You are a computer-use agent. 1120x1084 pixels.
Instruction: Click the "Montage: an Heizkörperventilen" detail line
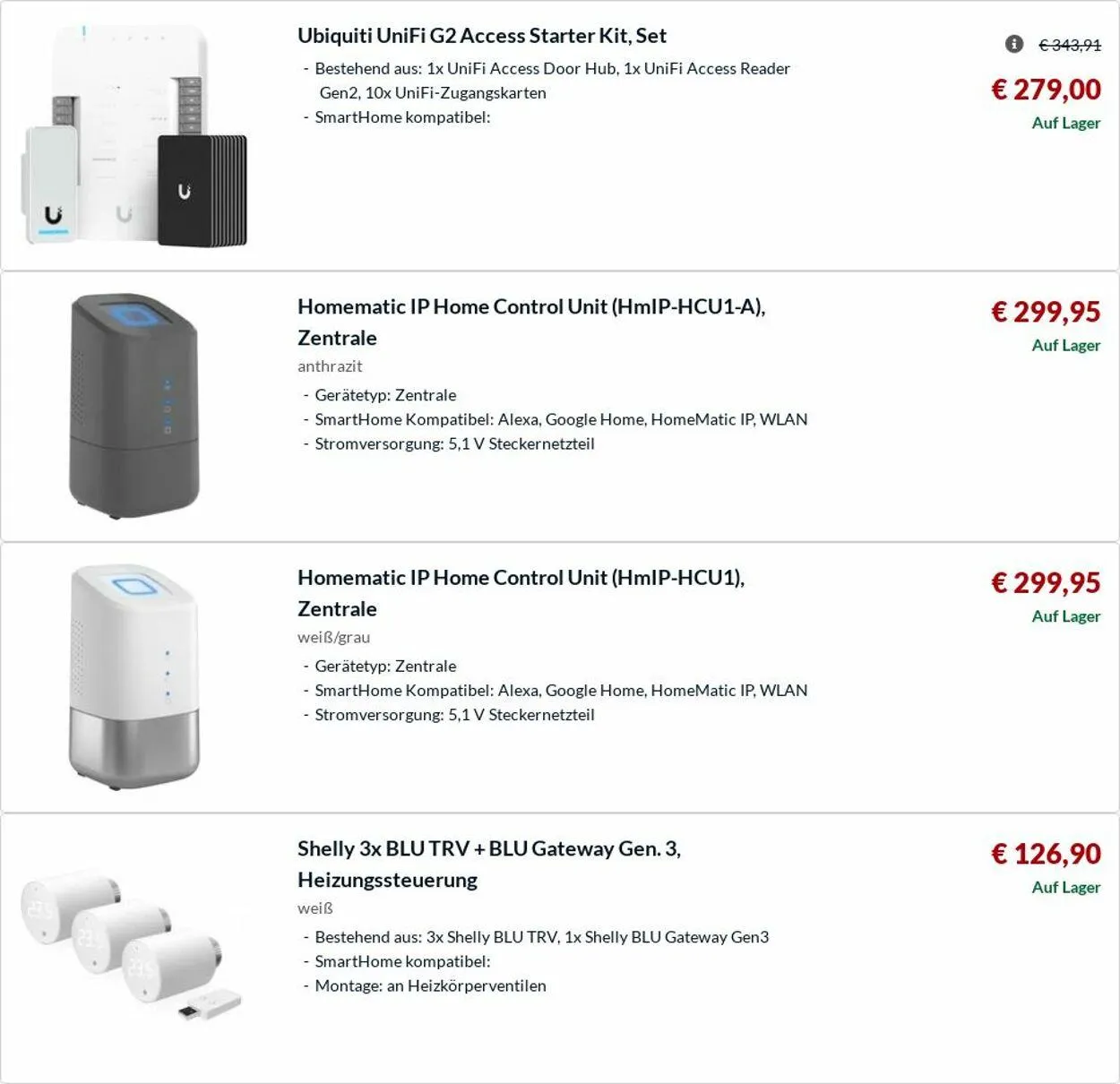point(430,986)
